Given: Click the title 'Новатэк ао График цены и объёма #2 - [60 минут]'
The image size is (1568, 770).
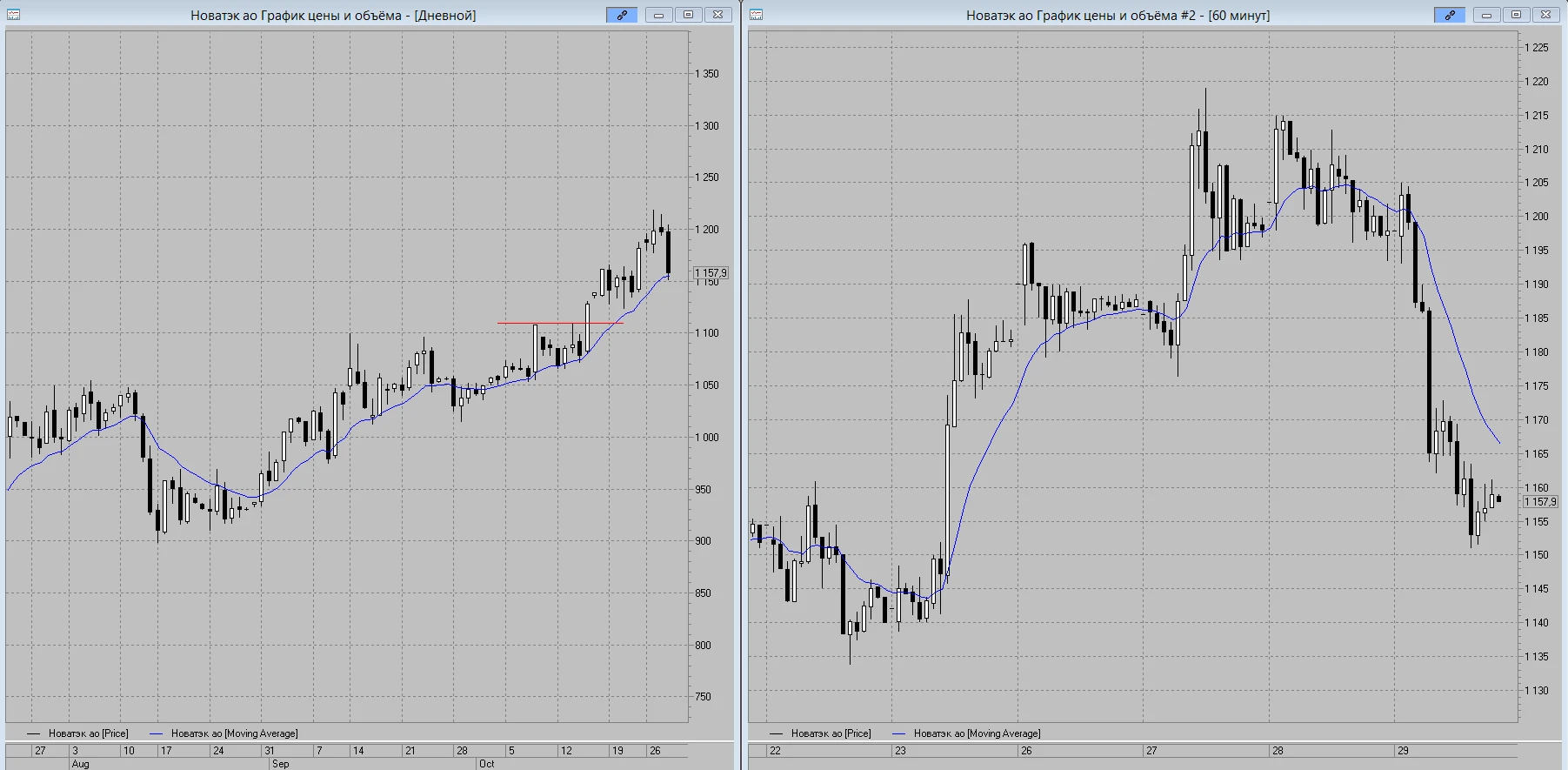Looking at the screenshot, I should [1118, 16].
